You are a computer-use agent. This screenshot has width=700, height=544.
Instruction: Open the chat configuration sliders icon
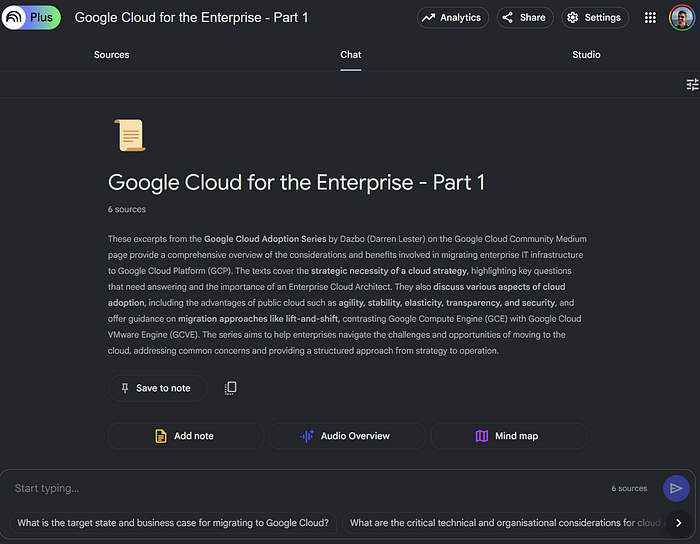pos(692,84)
